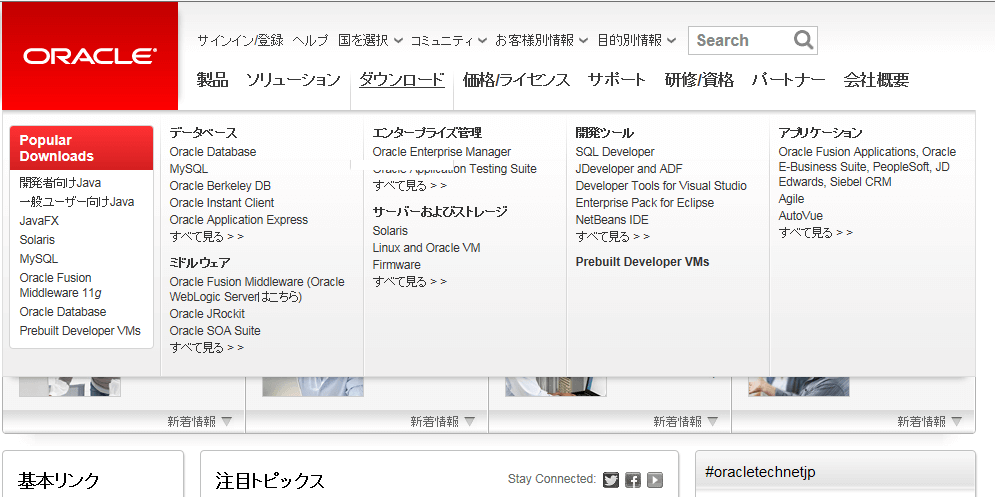This screenshot has width=995, height=497.
Task: Open the 製品 menu
Action: pos(212,80)
